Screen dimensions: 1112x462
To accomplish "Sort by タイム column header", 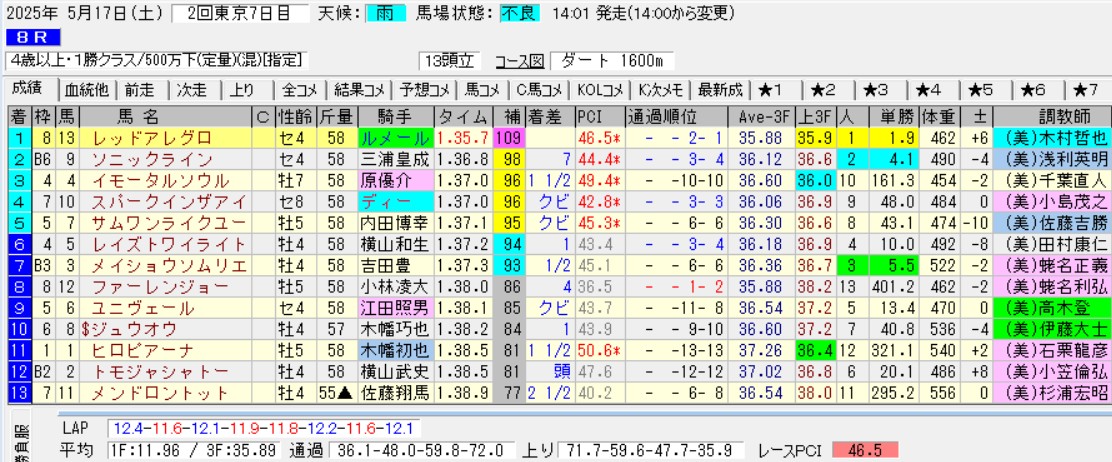I will tap(464, 116).
